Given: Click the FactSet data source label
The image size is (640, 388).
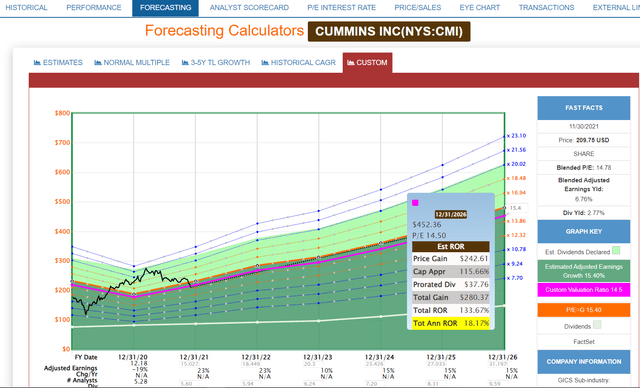Looking at the screenshot, I should [x=584, y=342].
